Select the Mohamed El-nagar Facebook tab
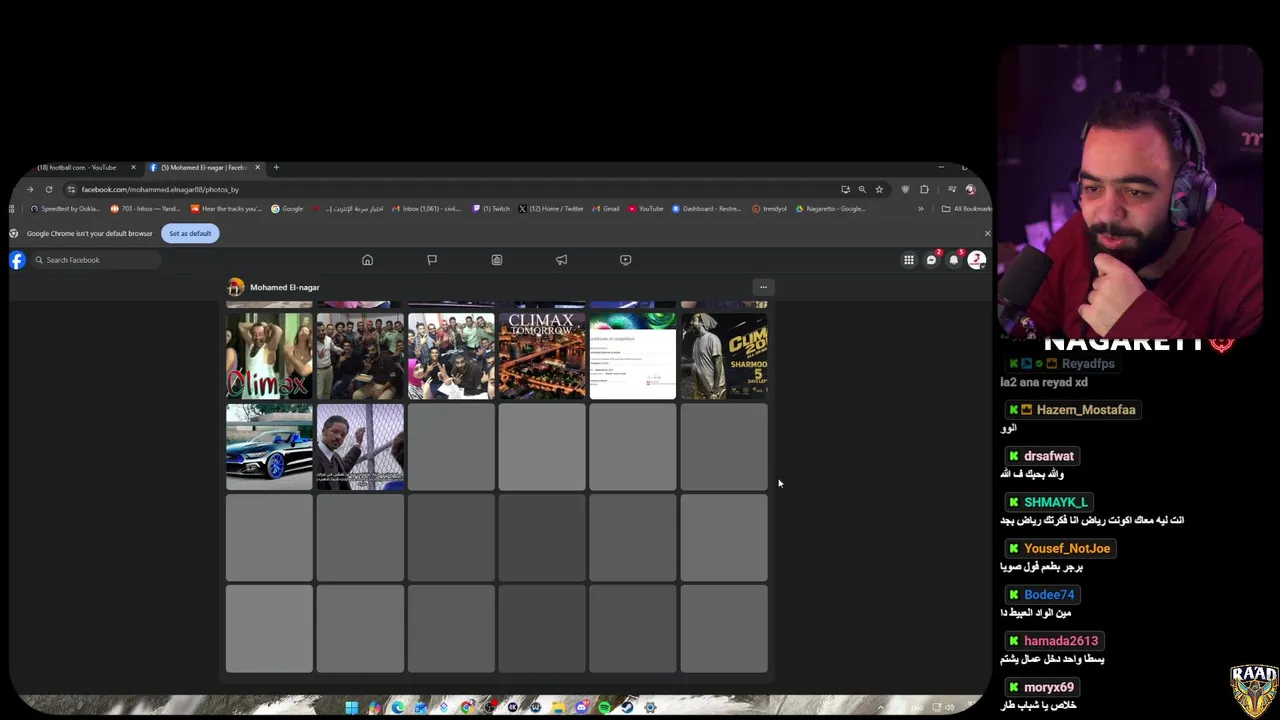 click(x=203, y=167)
